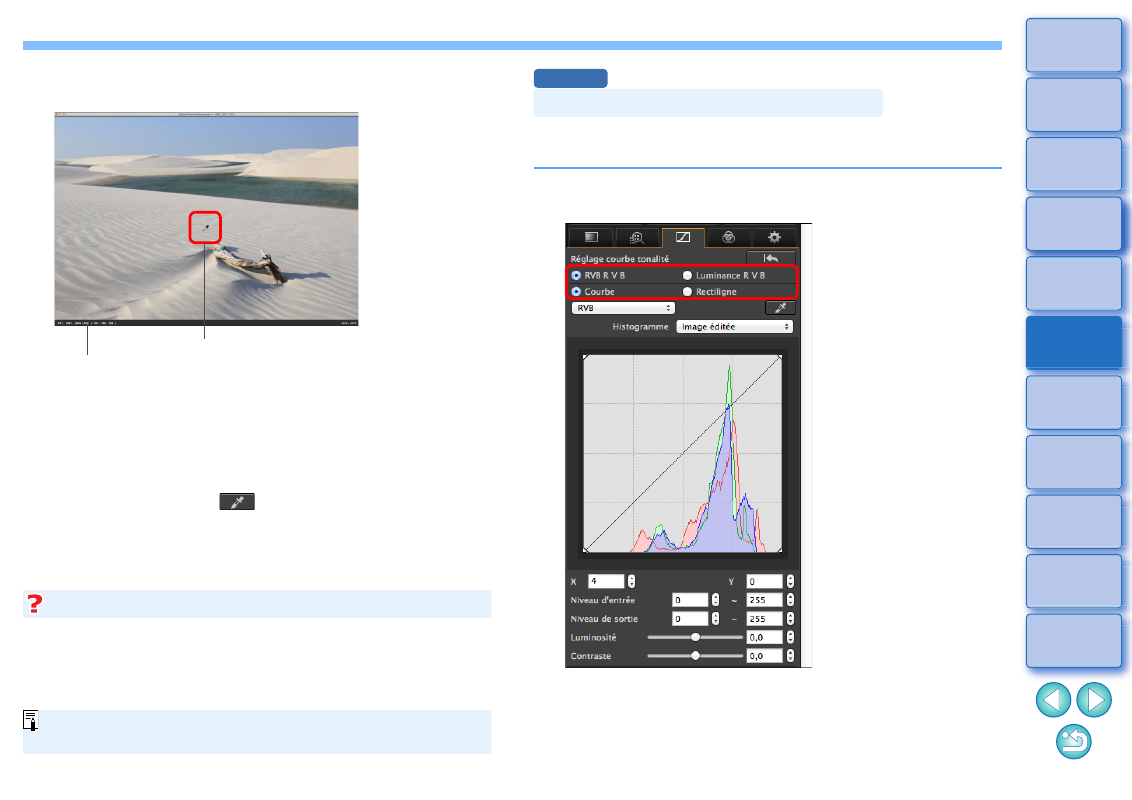Open the Histogramme Image éditée dropdown
The width and height of the screenshot is (1132, 800).
click(734, 326)
